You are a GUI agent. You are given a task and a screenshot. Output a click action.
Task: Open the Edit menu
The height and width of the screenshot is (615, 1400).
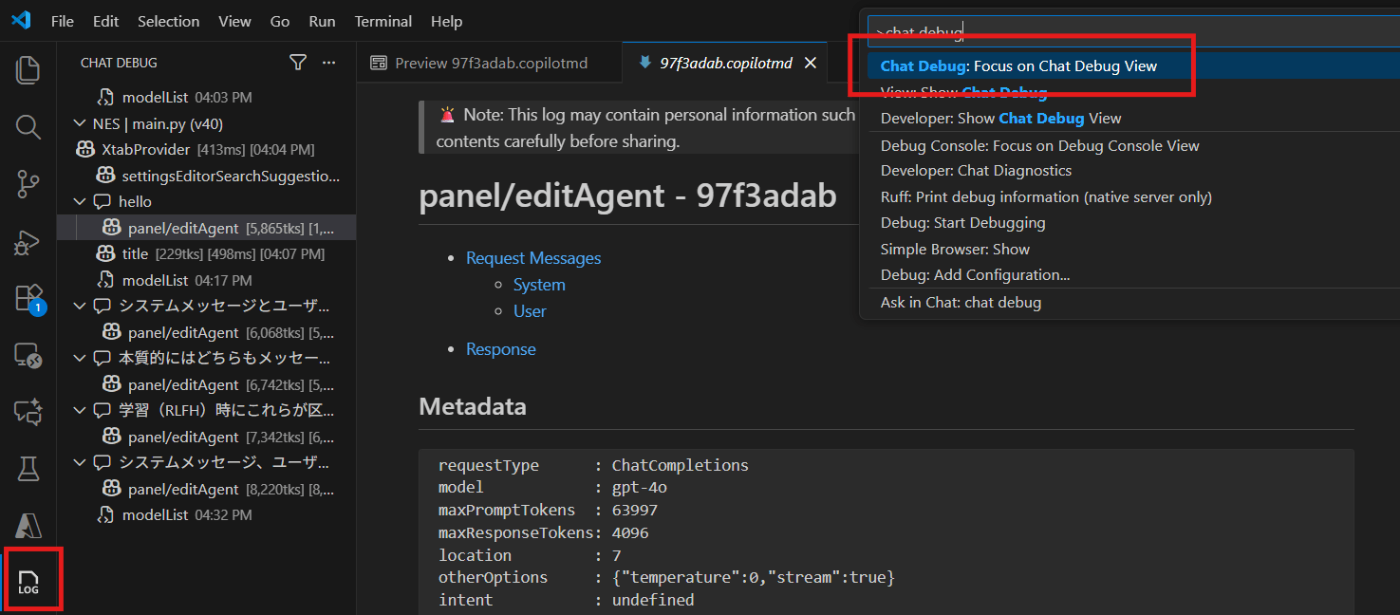(105, 21)
